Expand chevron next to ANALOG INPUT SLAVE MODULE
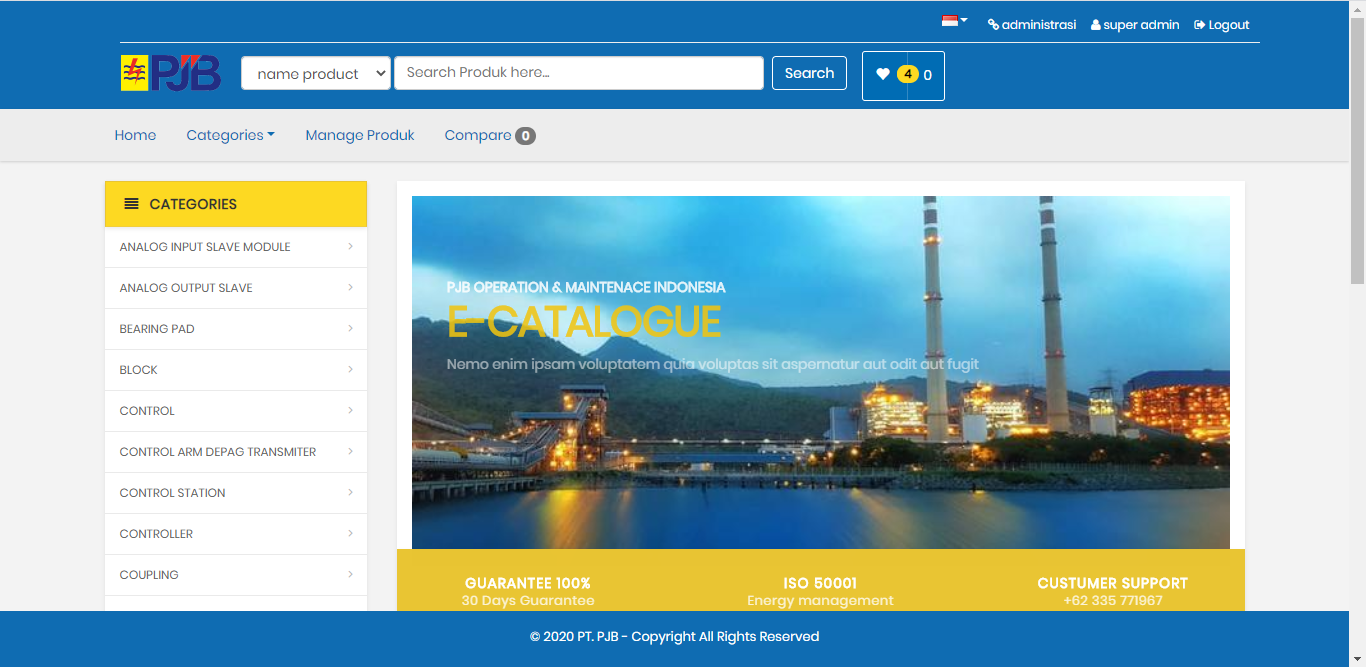The image size is (1366, 667). 350,246
